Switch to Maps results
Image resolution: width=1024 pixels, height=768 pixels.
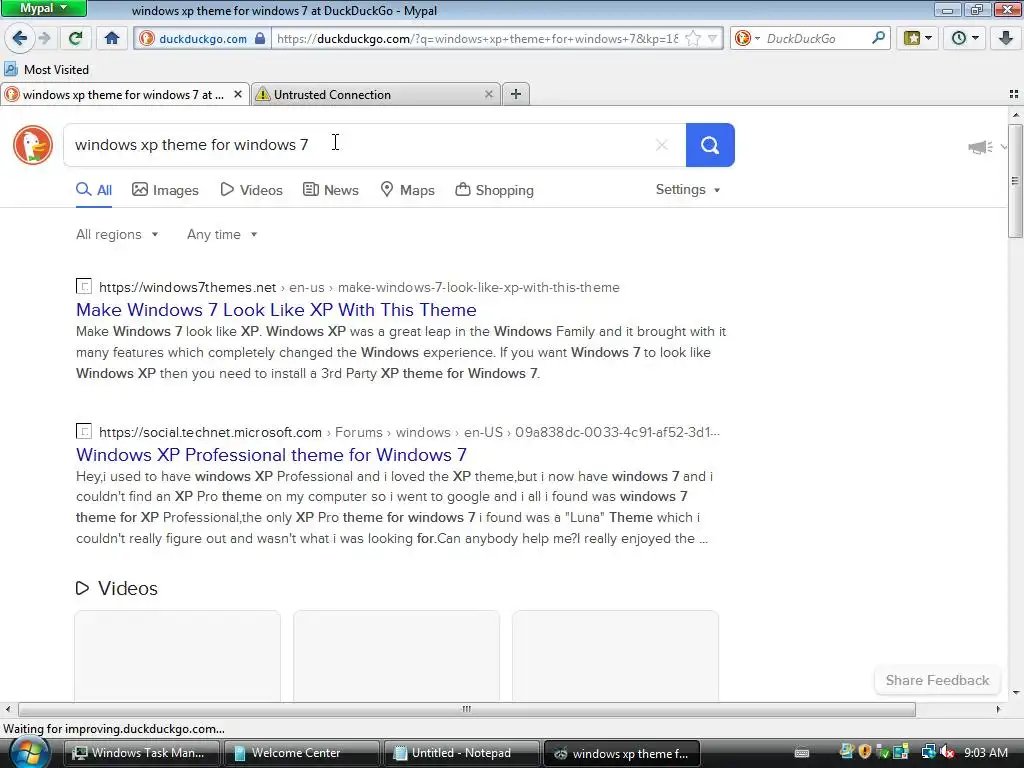click(x=408, y=190)
